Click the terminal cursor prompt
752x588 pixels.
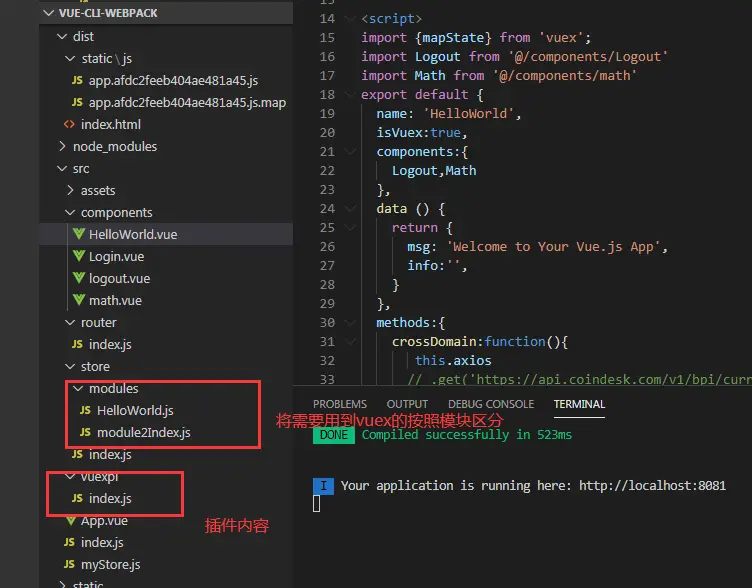317,504
